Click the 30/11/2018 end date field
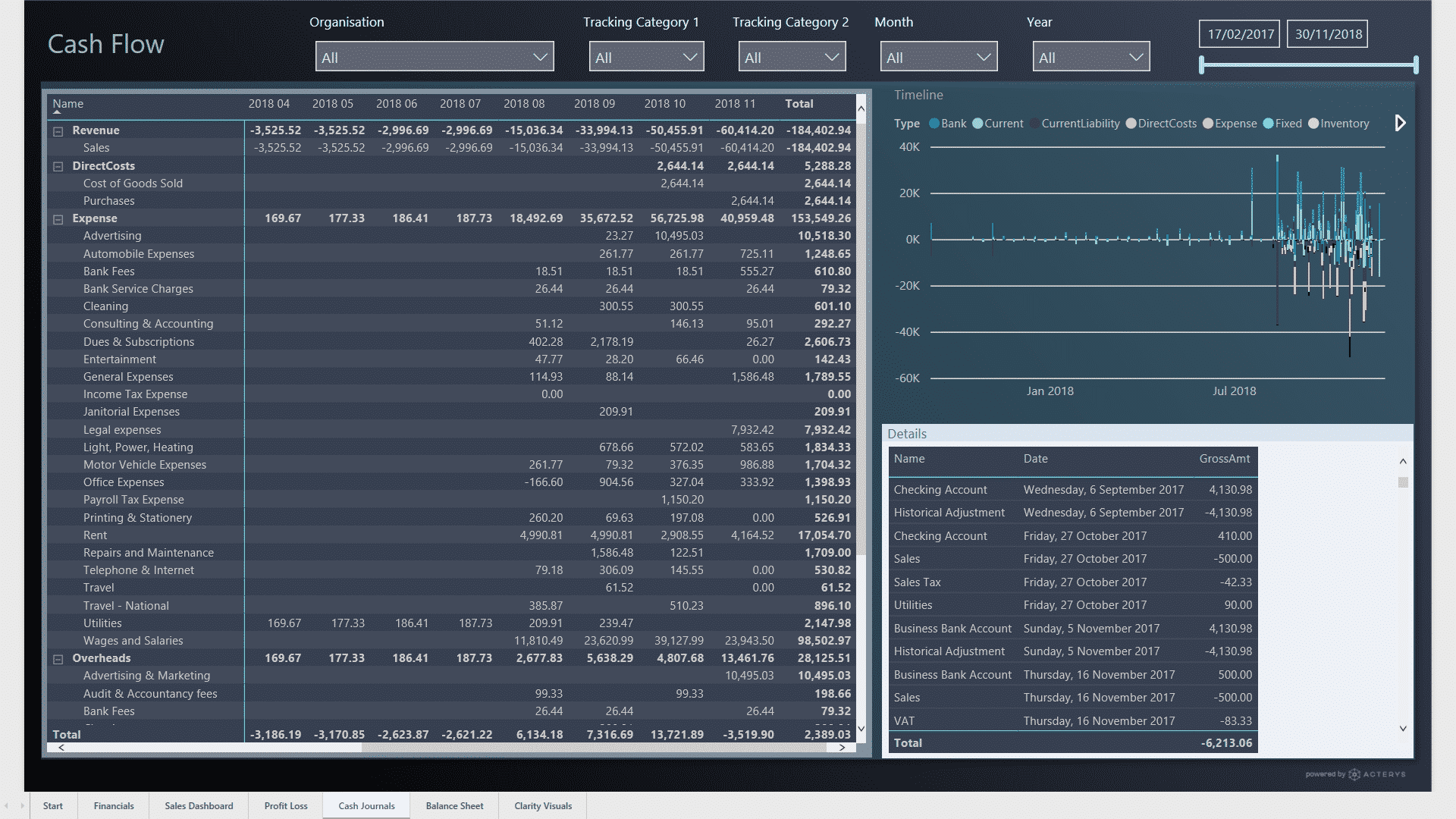The image size is (1456, 819). (1327, 33)
